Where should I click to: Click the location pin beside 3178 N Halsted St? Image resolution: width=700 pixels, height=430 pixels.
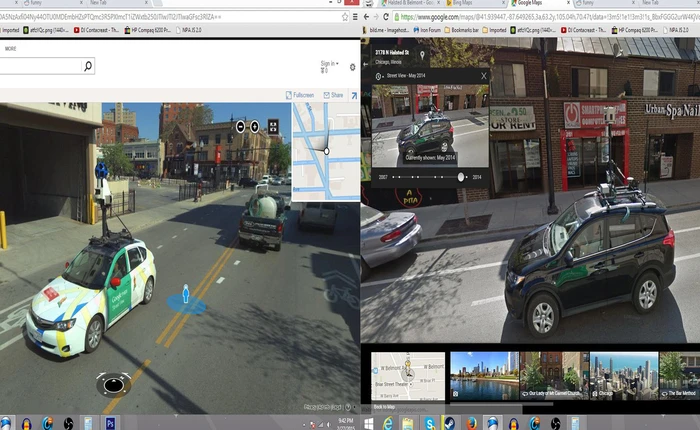tap(422, 55)
